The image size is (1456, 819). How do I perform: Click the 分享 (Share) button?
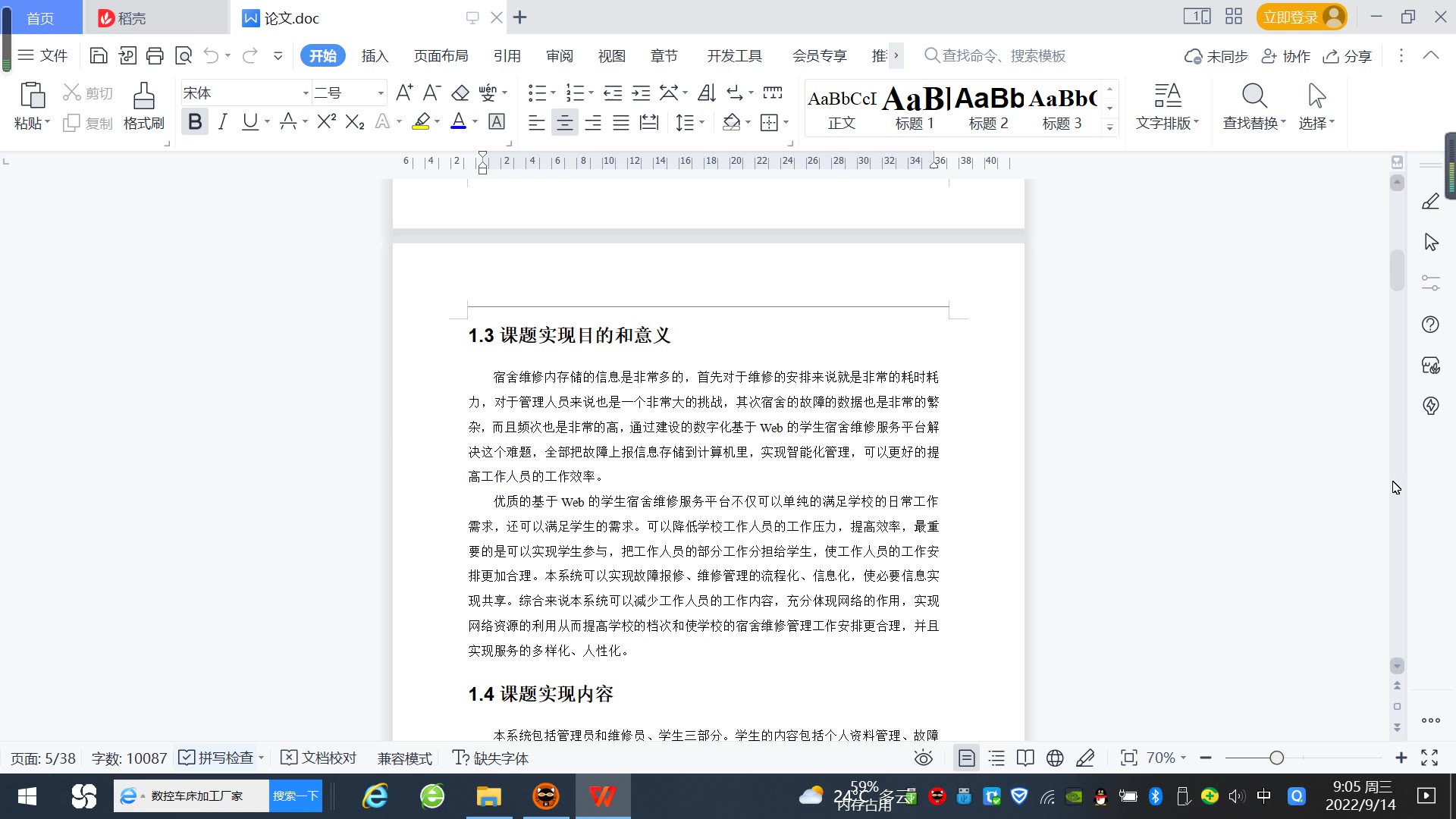pyautogui.click(x=1348, y=56)
